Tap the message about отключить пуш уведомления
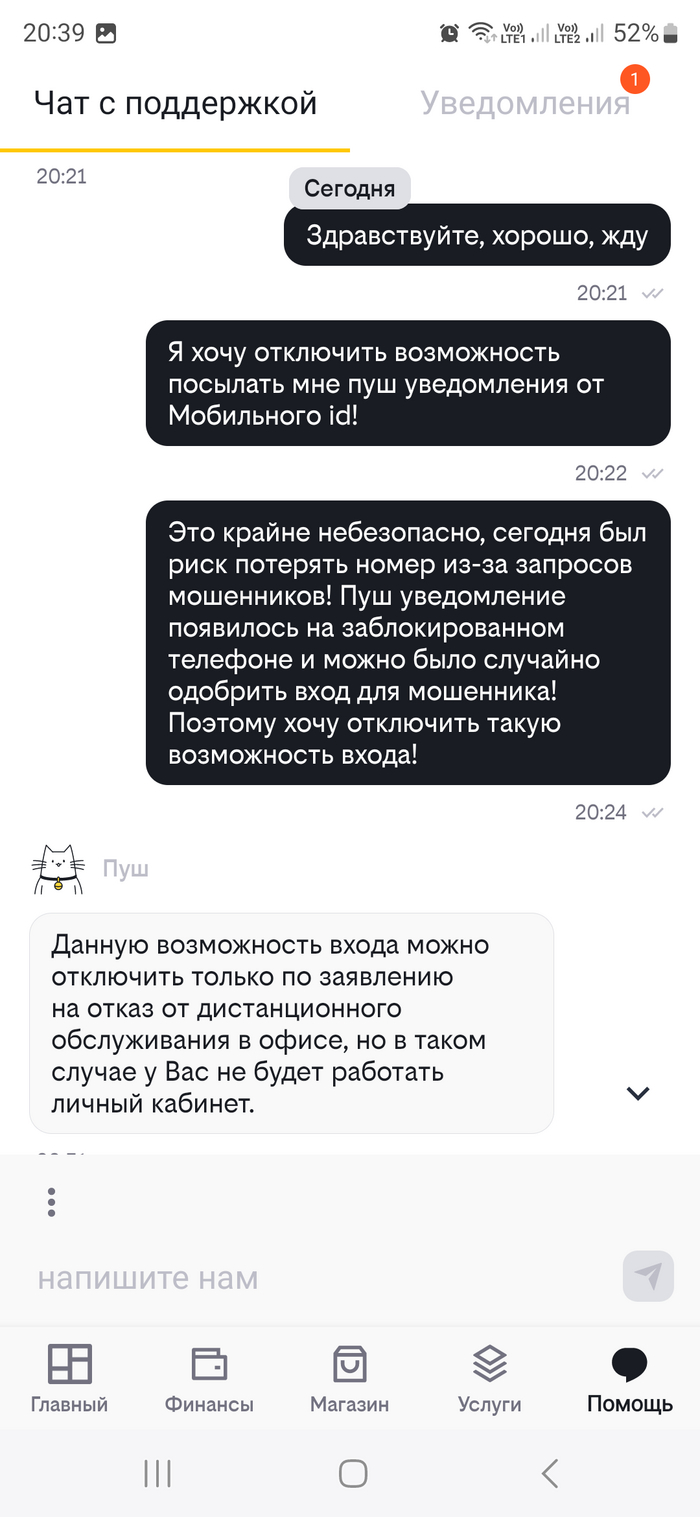 tap(408, 383)
